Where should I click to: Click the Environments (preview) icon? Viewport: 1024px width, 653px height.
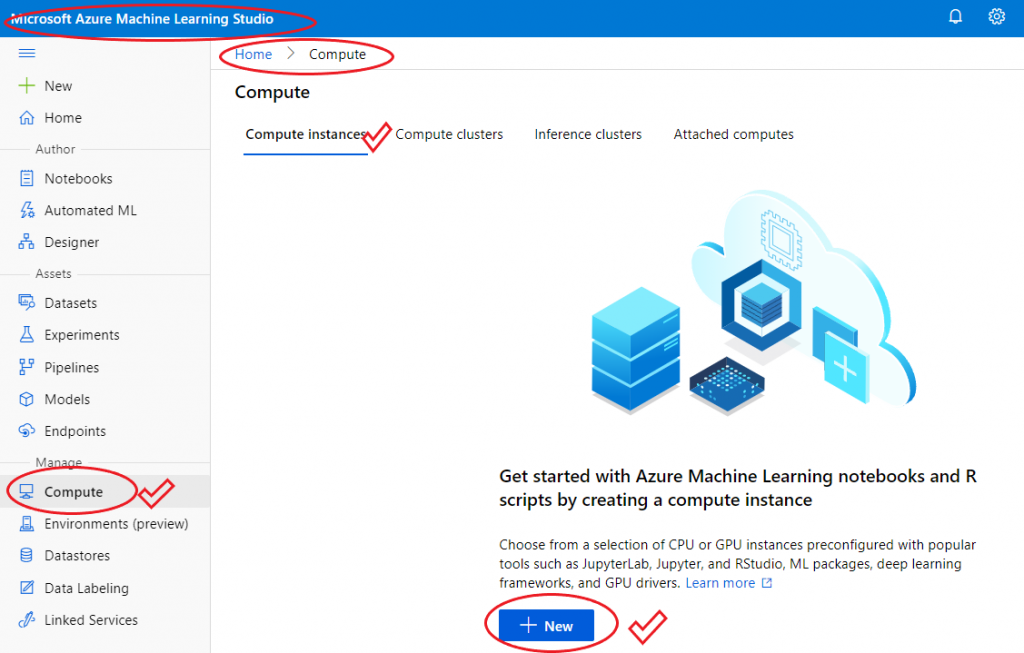[27, 524]
